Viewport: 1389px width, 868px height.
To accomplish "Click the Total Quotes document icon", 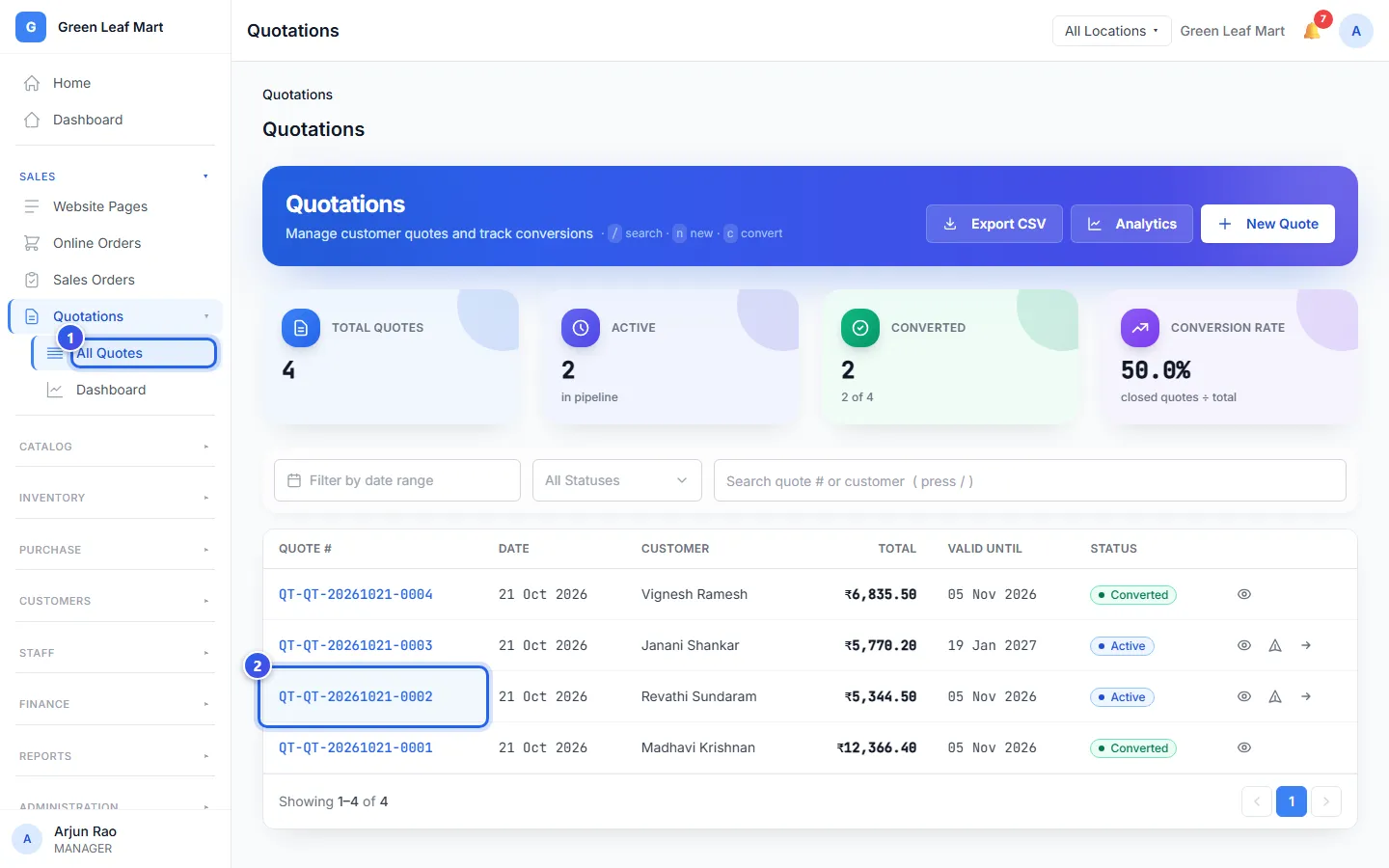I will 301,328.
